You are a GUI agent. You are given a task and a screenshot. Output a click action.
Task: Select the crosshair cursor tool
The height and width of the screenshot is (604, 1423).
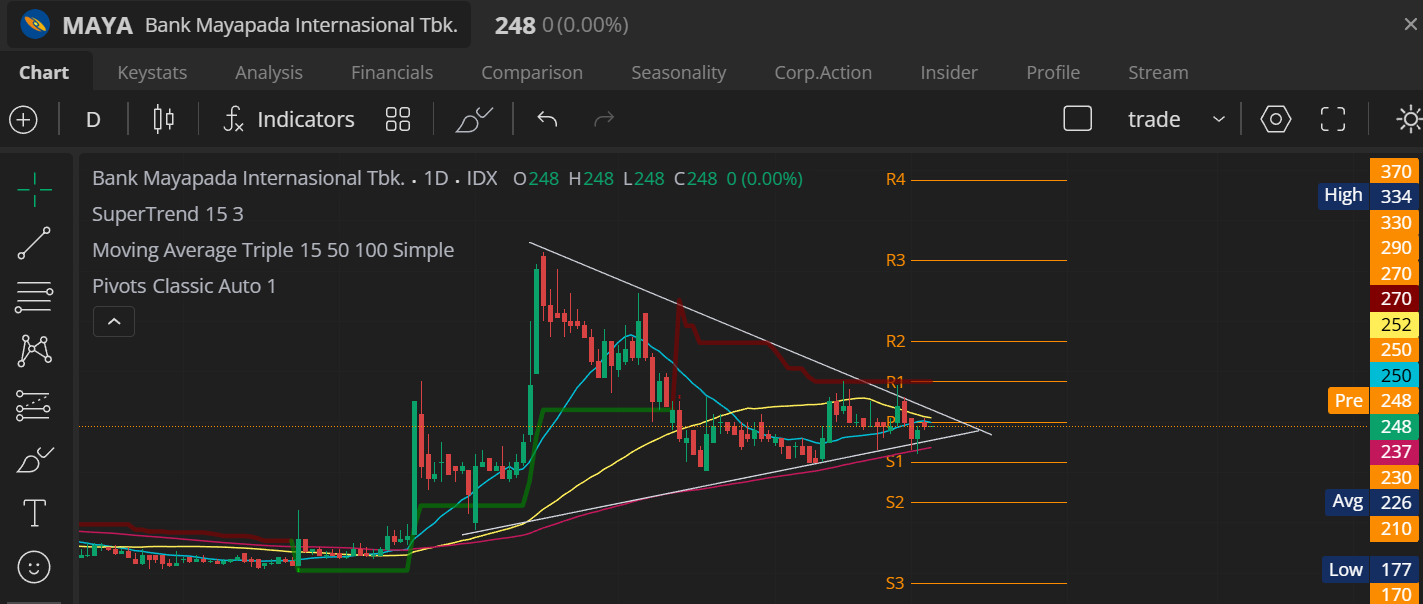(x=35, y=189)
